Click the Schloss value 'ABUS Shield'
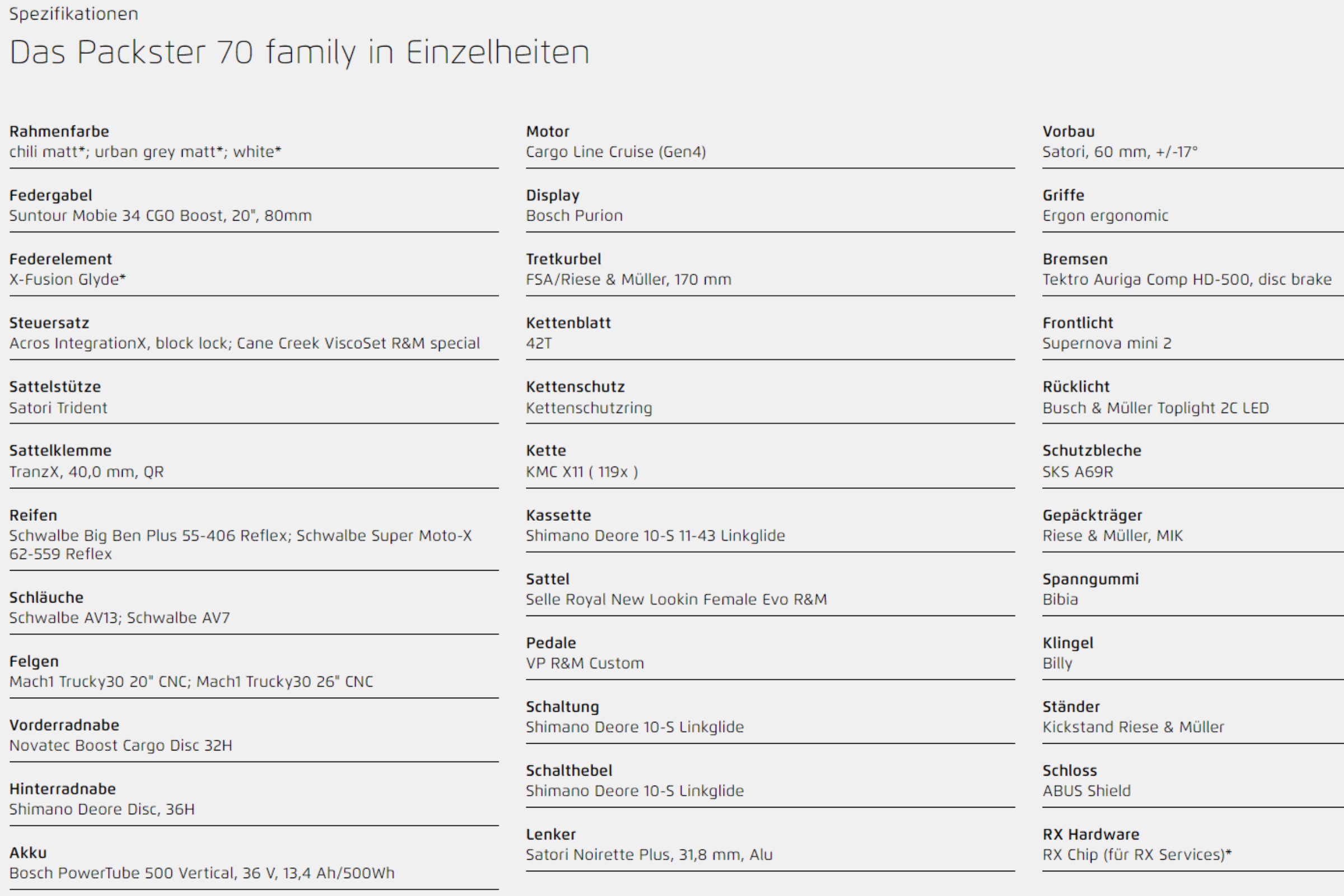Screen dimensions: 1344x896 click(1086, 791)
